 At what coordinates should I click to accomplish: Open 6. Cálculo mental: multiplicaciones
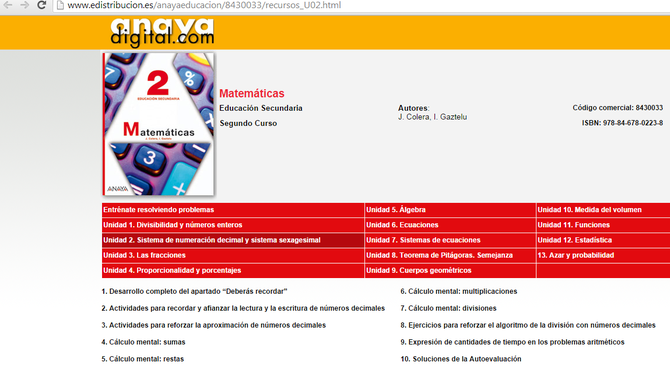pyautogui.click(x=458, y=291)
